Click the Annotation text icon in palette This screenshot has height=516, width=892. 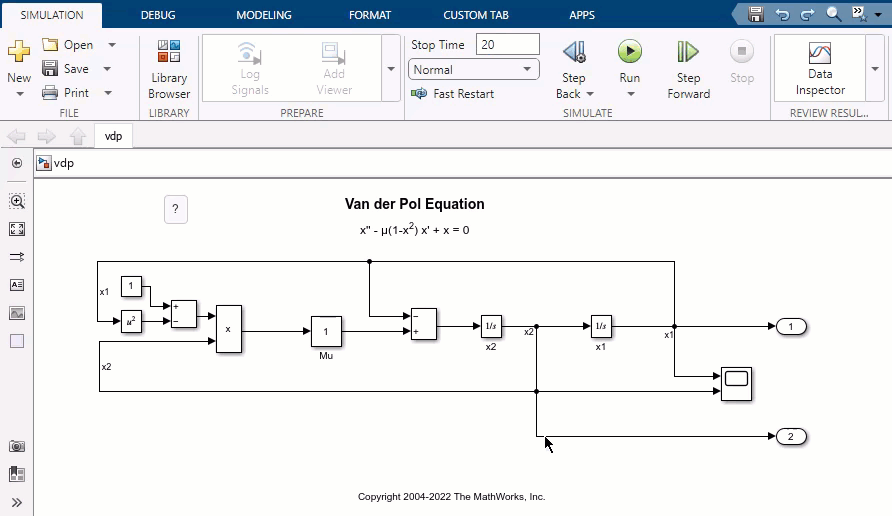[17, 285]
